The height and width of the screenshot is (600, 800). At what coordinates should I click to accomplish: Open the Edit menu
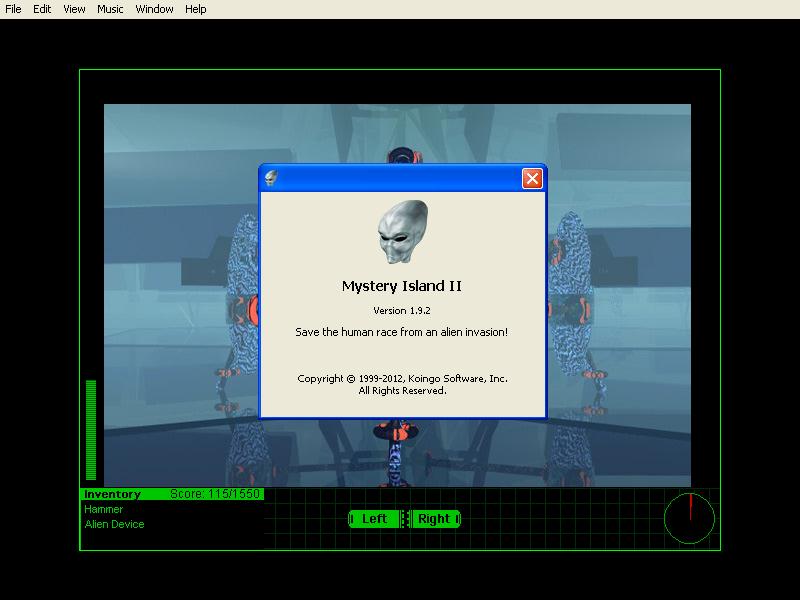point(41,9)
